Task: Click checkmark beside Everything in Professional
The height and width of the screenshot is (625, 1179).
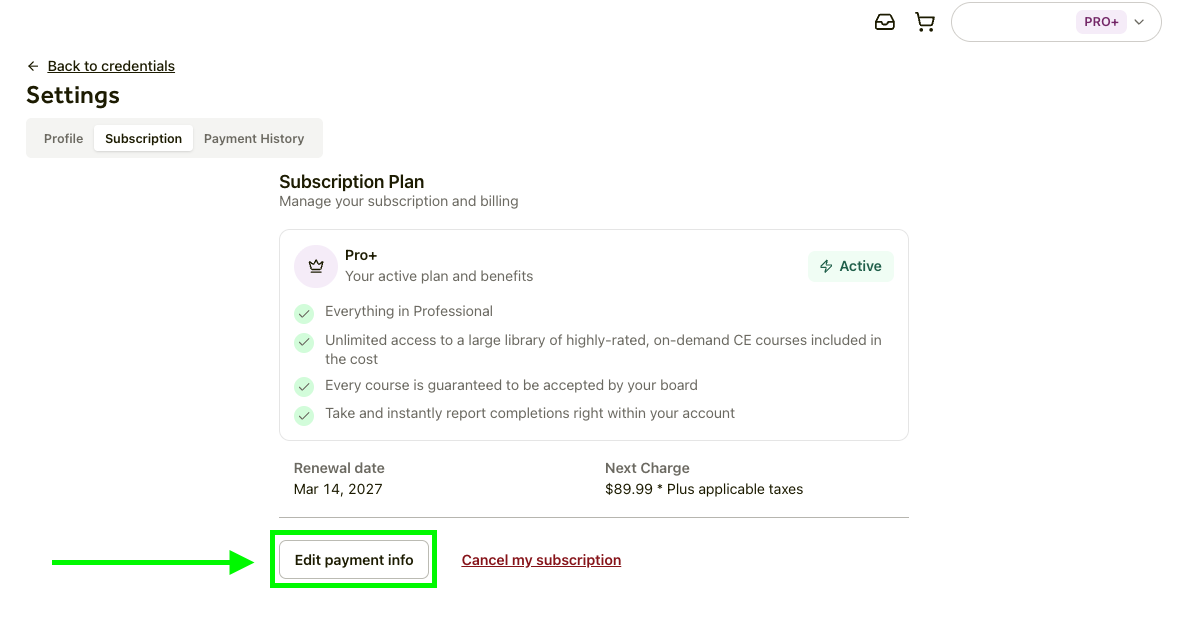Action: (304, 313)
